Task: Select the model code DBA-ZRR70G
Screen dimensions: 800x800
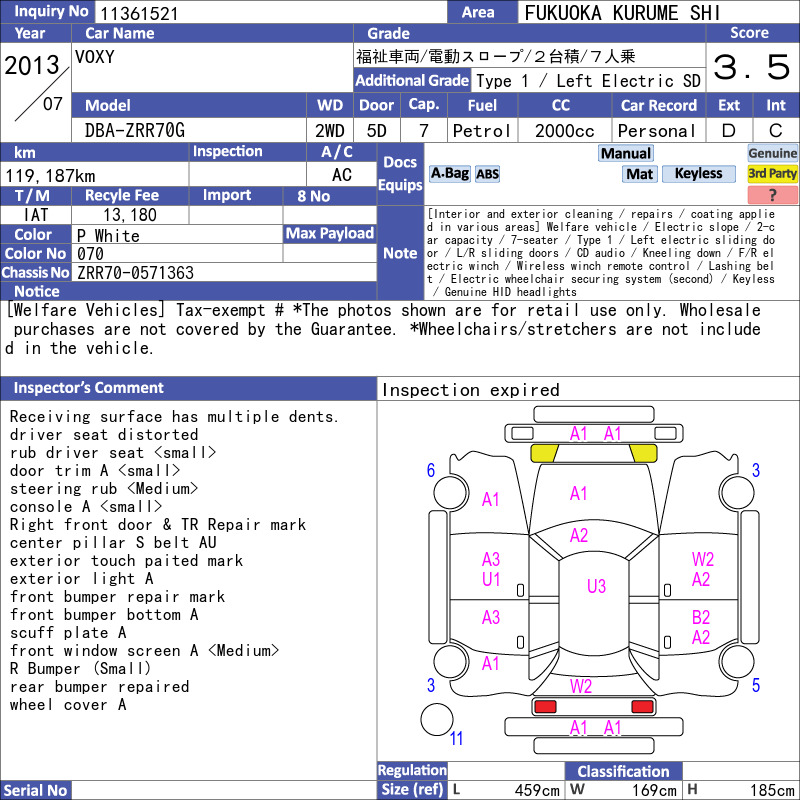Action: pos(135,131)
